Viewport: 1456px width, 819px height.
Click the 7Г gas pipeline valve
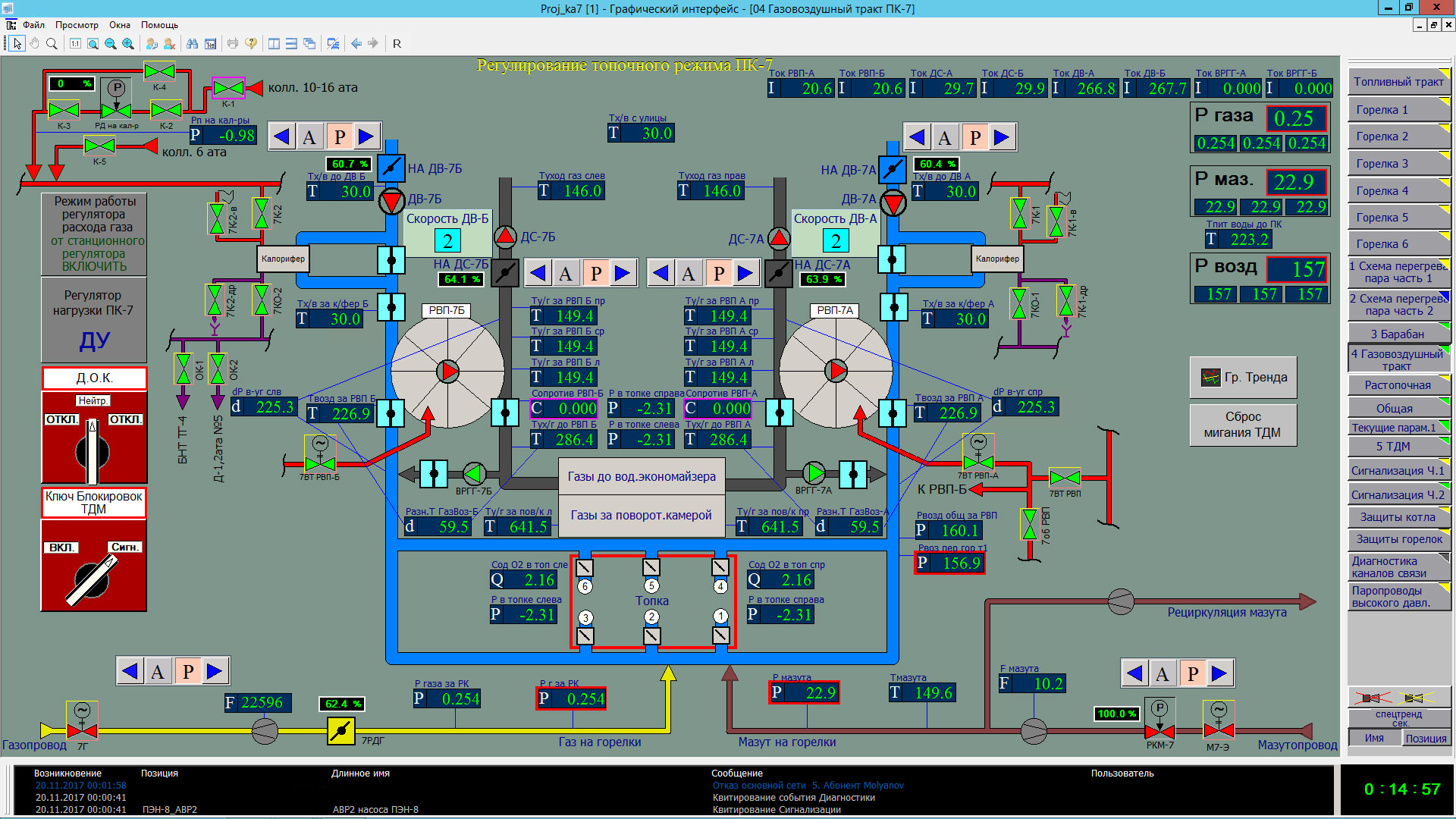tap(82, 730)
